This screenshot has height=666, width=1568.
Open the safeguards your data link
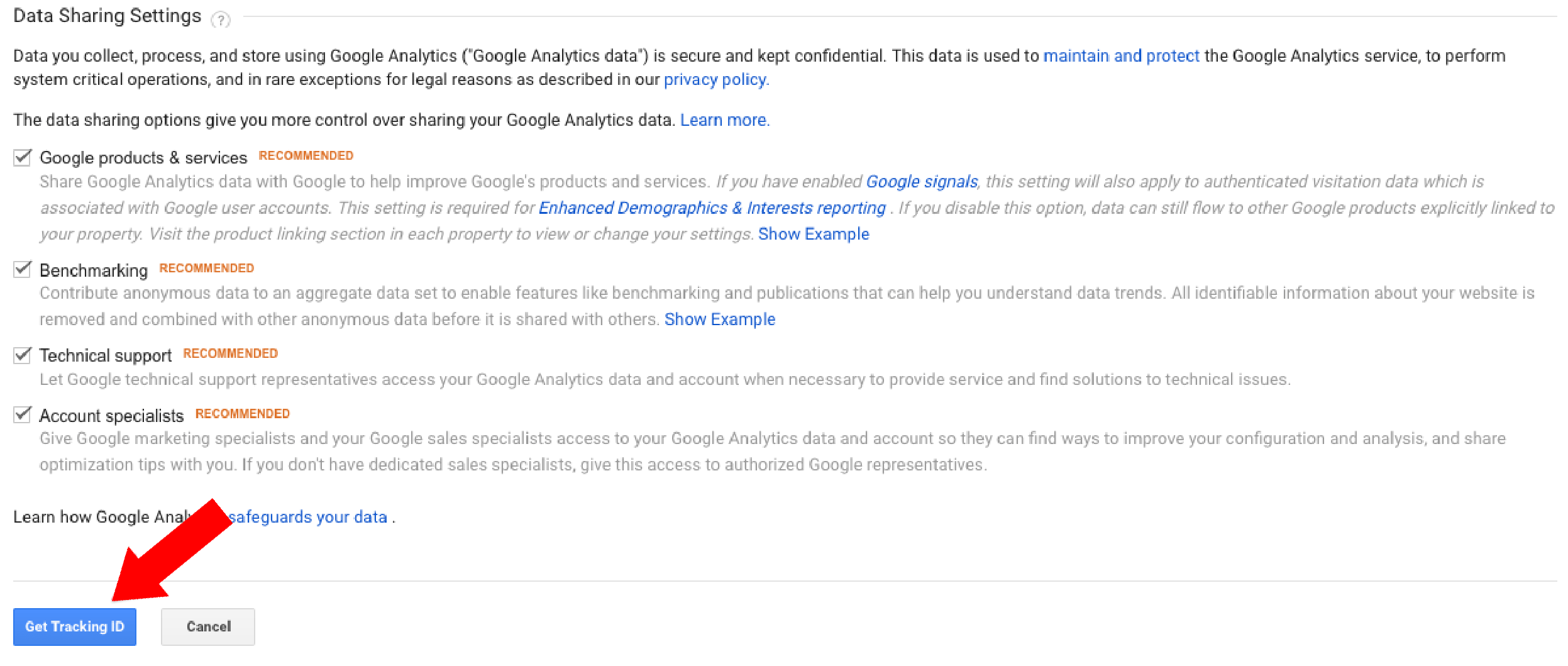pos(308,517)
